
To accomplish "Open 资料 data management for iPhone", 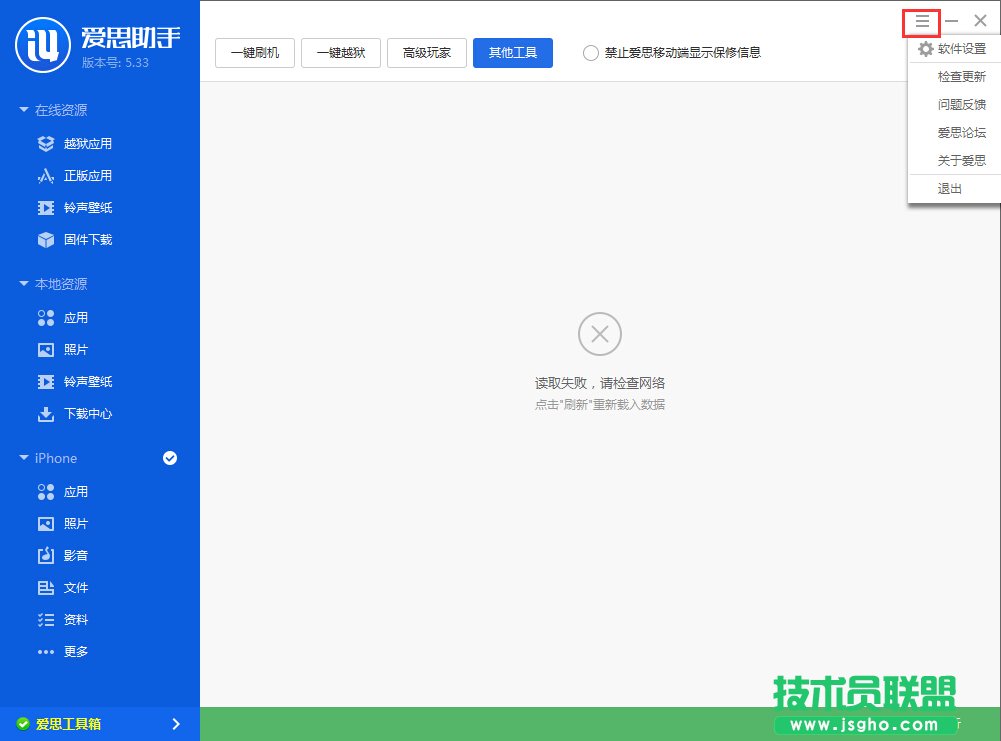I will [70, 619].
